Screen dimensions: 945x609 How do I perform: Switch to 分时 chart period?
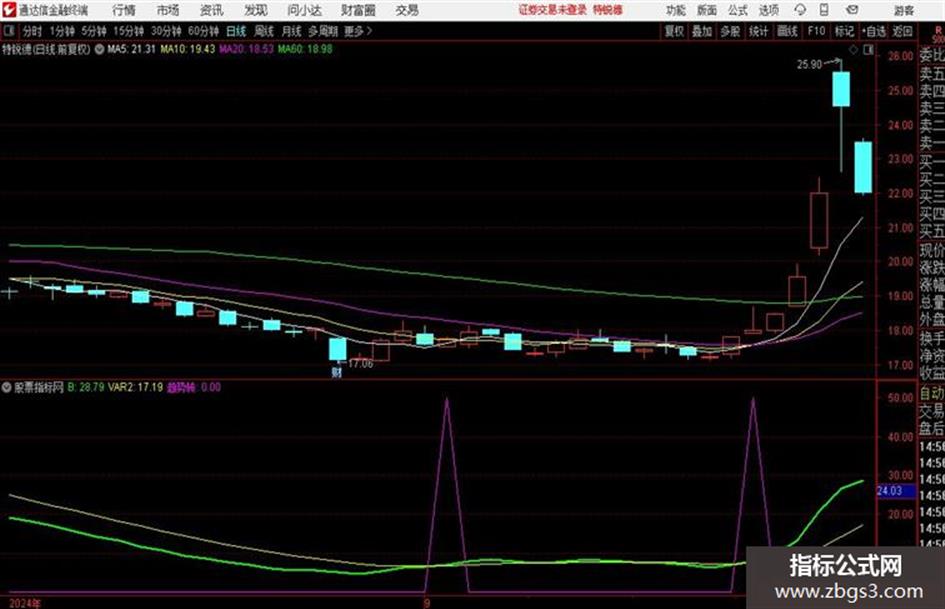pos(32,31)
